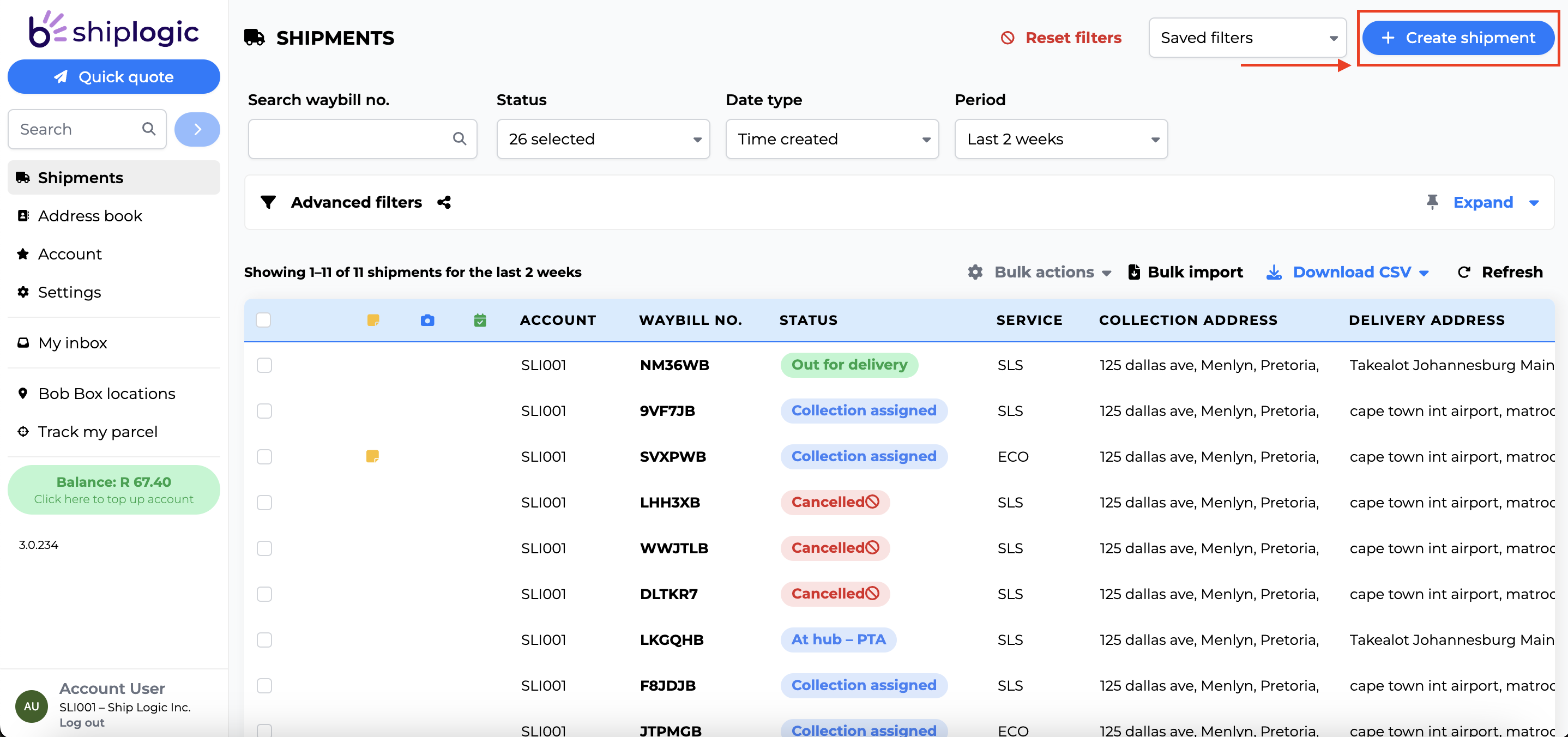The height and width of the screenshot is (737, 1568).
Task: Click the share icon next to Advanced filters
Action: [444, 202]
